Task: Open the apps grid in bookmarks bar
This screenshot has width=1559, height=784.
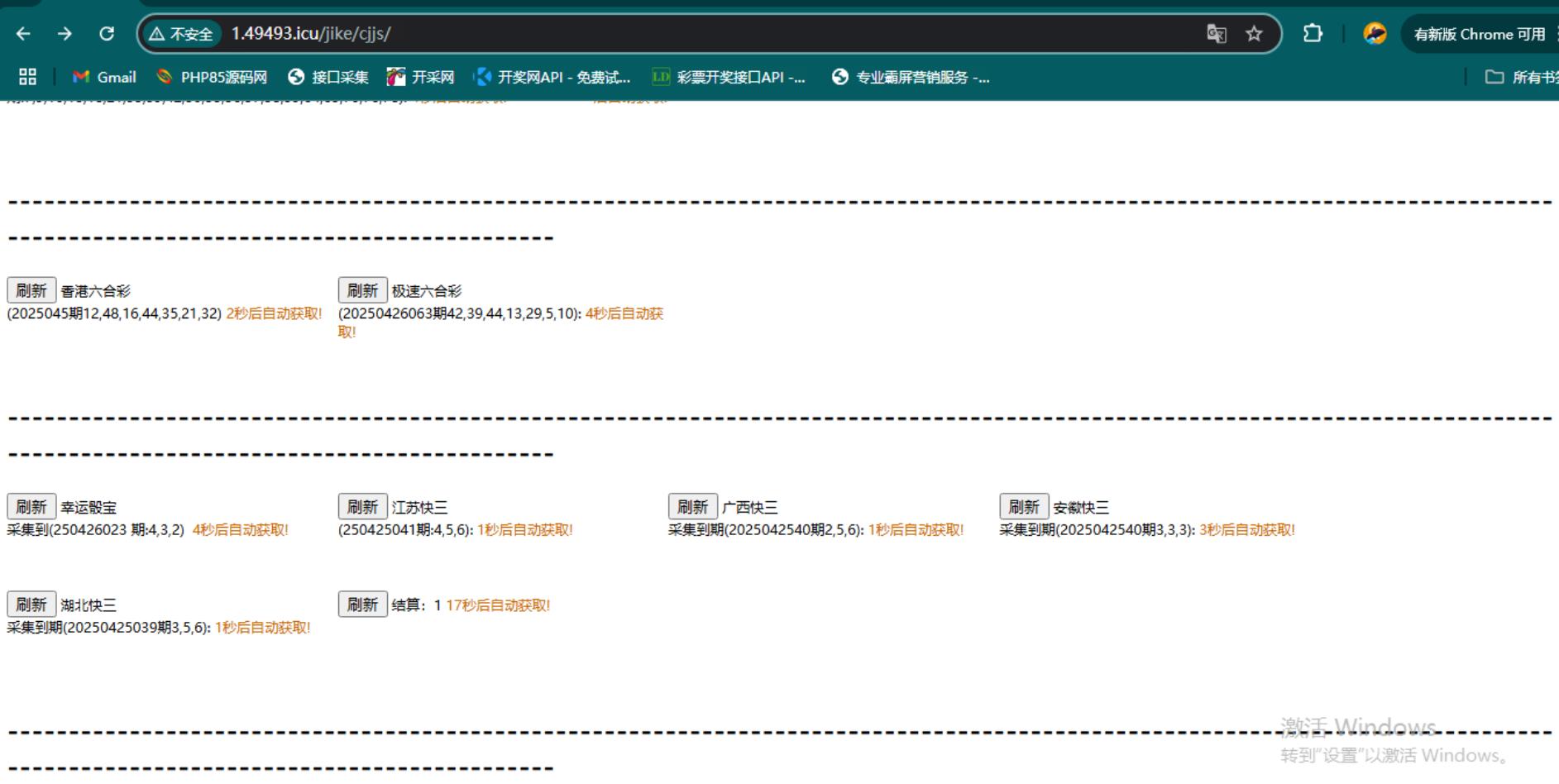Action: click(x=27, y=77)
